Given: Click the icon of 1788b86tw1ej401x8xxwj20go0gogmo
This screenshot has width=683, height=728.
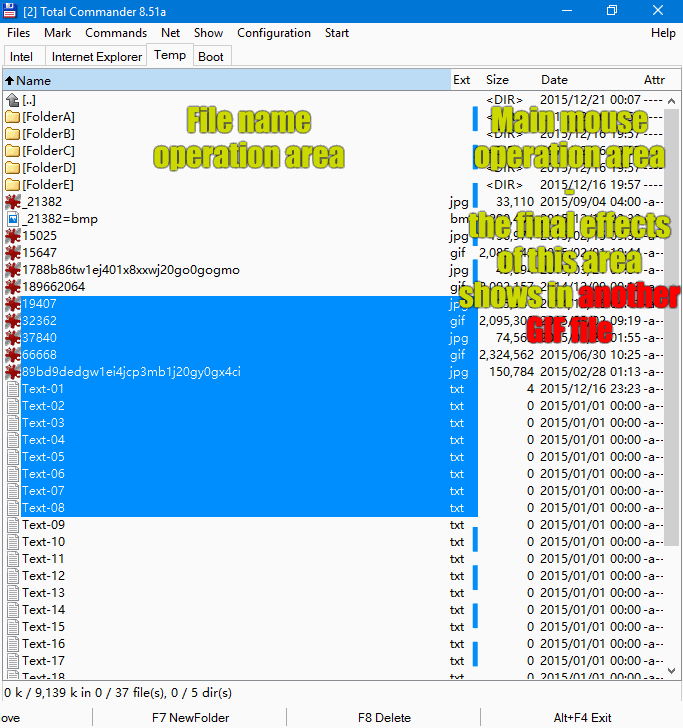Looking at the screenshot, I should coord(13,270).
